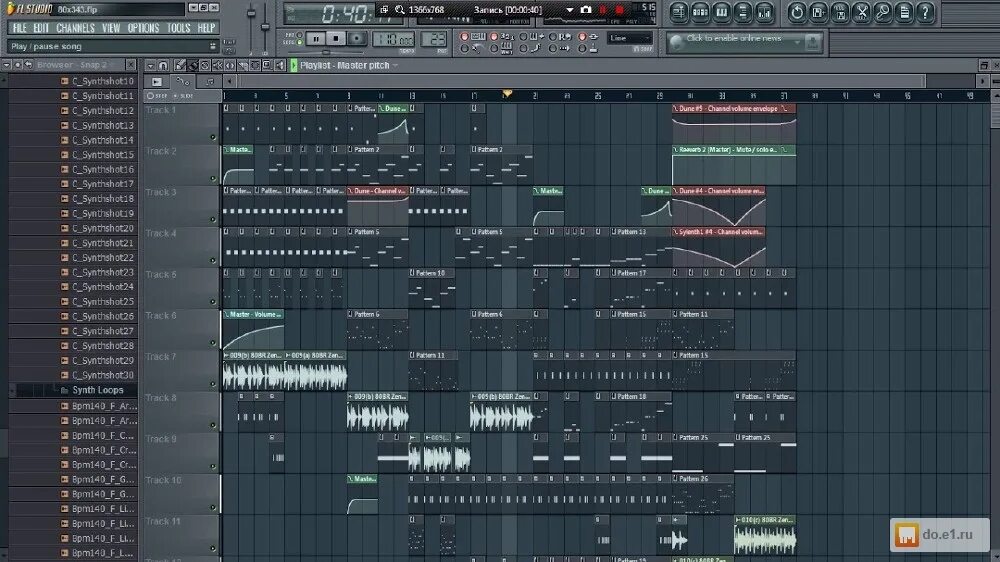The image size is (1000, 562).
Task: Select the playlist draw pencil tool
Action: pos(180,66)
